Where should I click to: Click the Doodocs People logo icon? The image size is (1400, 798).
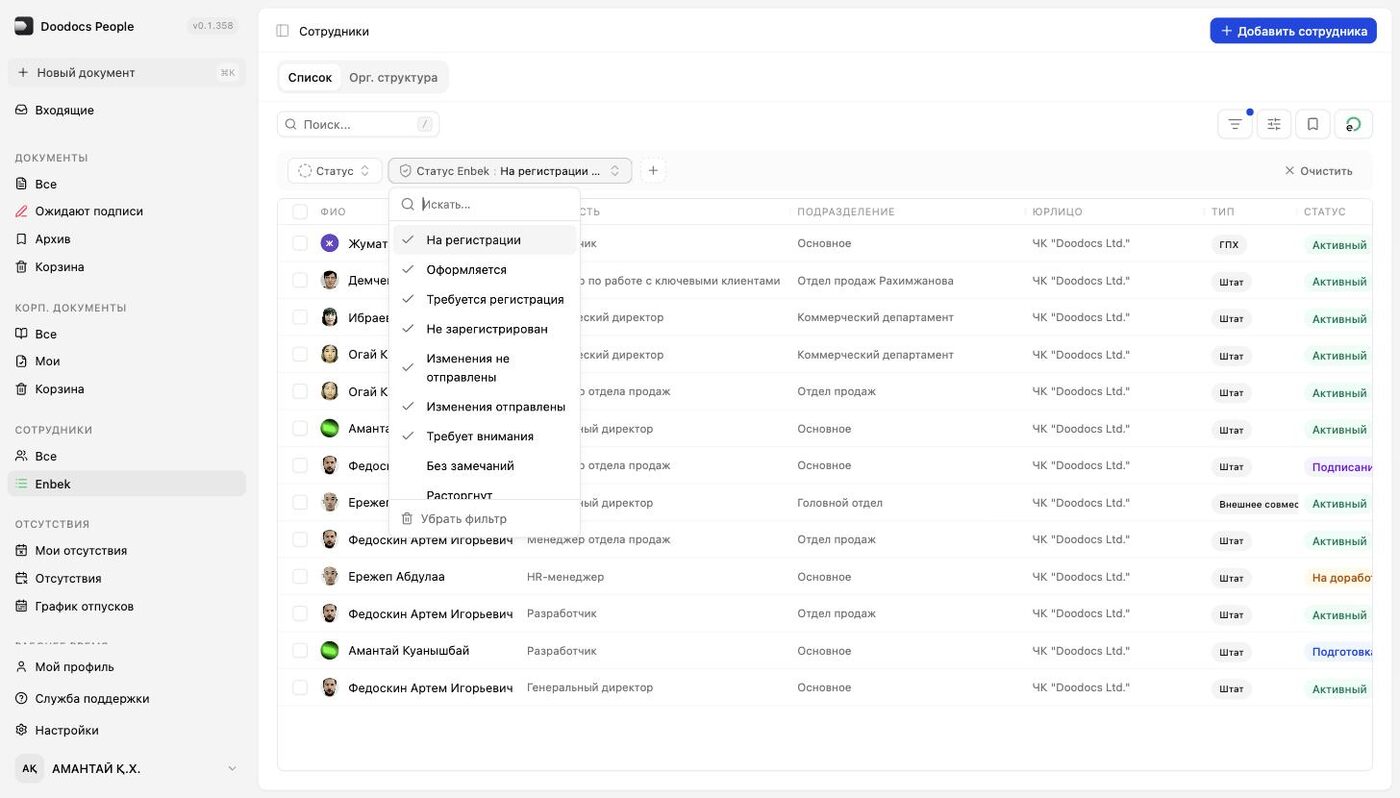click(24, 26)
